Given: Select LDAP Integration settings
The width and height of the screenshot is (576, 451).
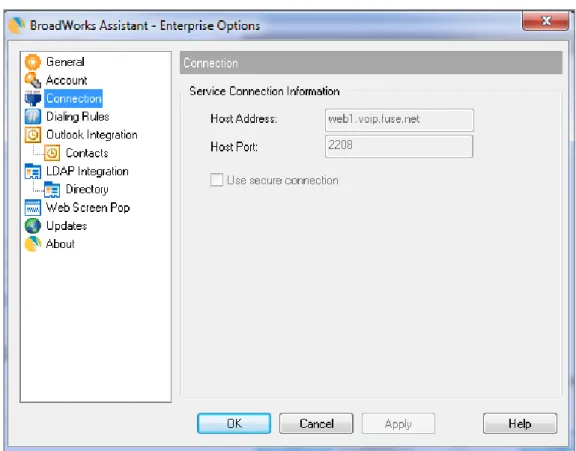Looking at the screenshot, I should point(87,172).
